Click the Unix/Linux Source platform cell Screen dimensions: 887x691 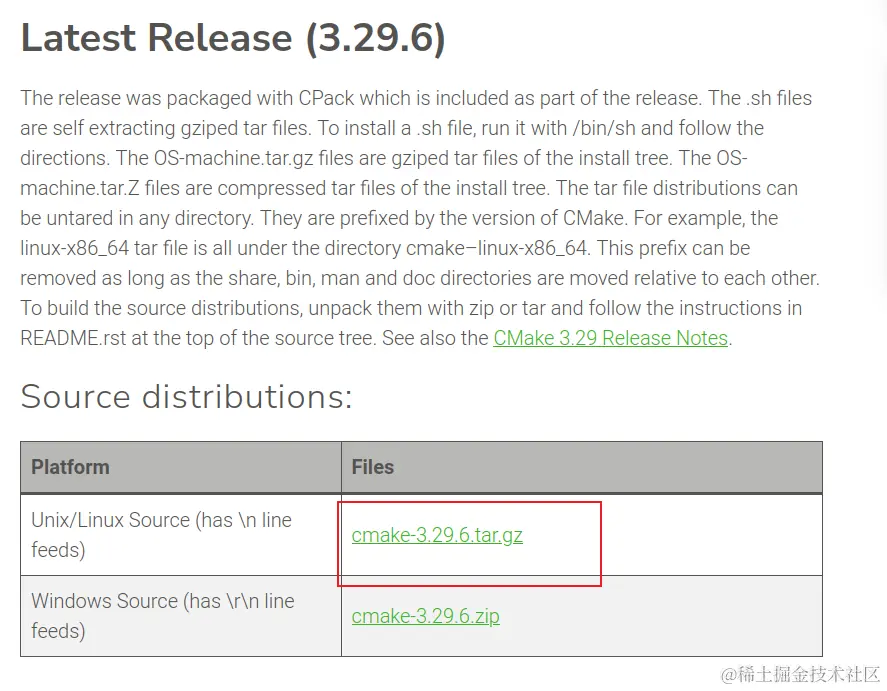pyautogui.click(x=161, y=535)
